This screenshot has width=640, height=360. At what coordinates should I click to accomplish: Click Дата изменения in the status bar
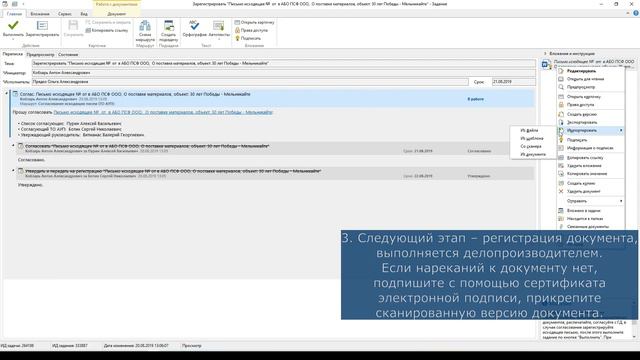[136, 346]
